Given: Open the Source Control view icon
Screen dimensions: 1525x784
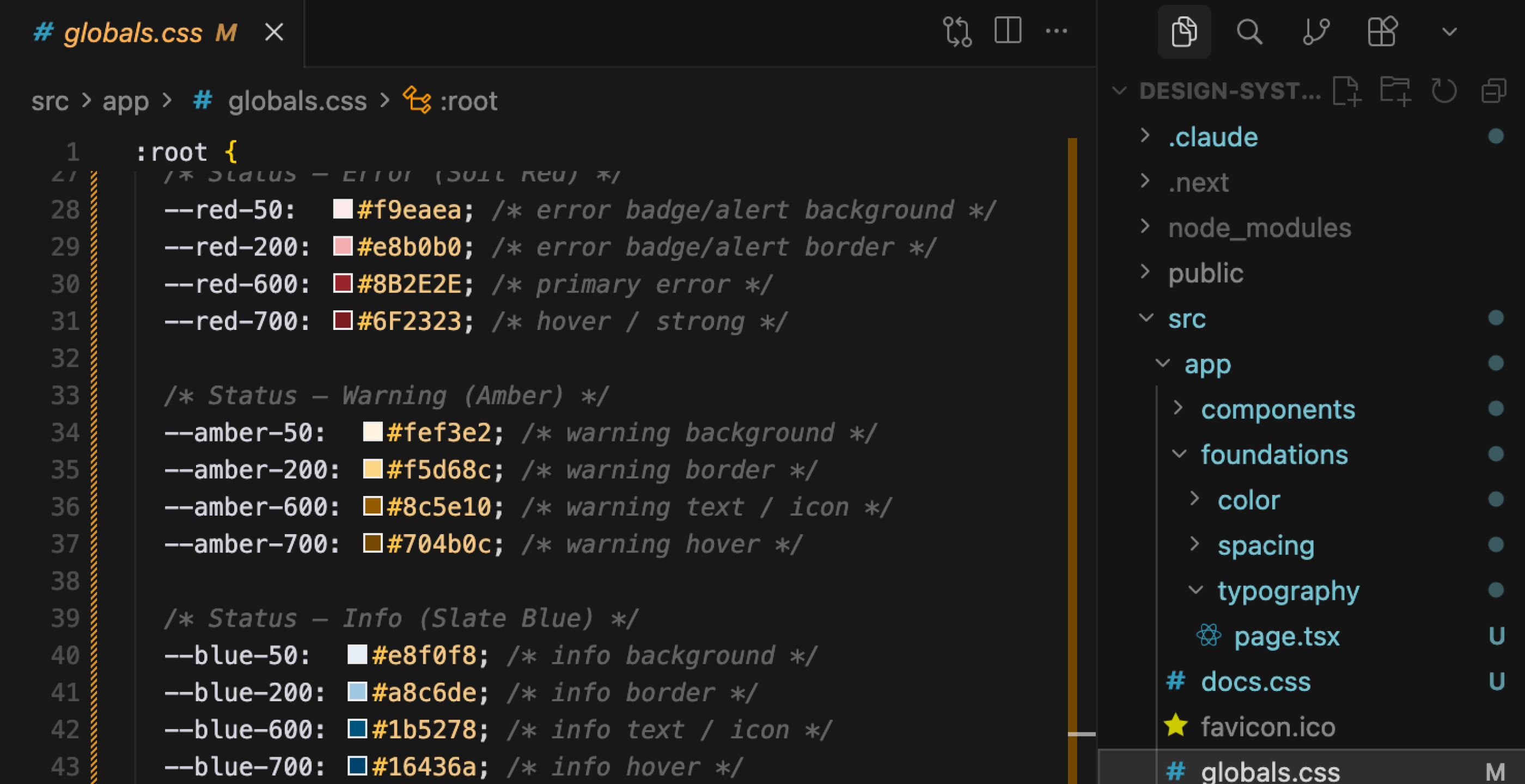Looking at the screenshot, I should 1316,32.
